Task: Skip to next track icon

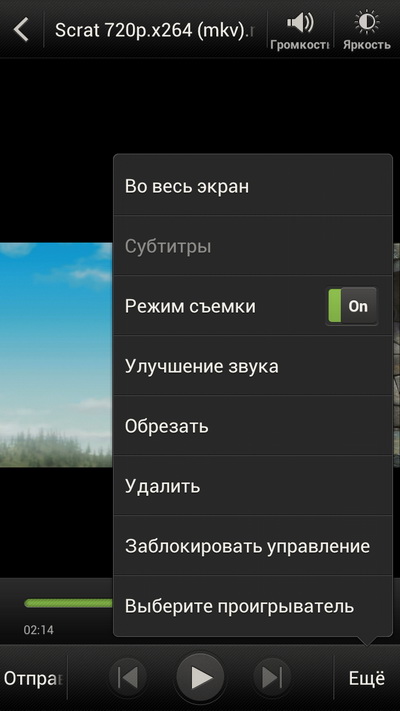Action: click(272, 678)
